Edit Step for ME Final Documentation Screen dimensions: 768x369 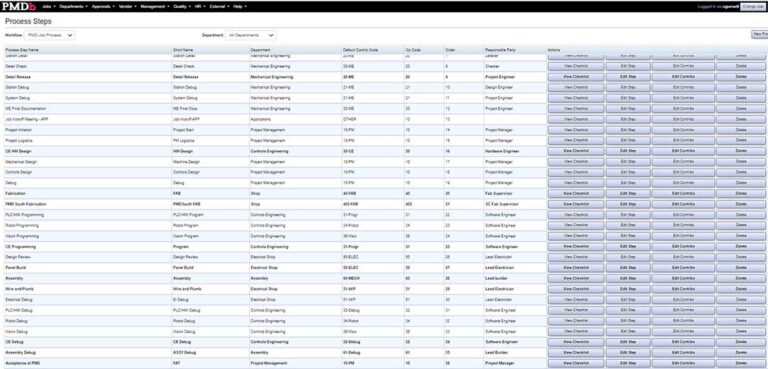click(x=628, y=109)
